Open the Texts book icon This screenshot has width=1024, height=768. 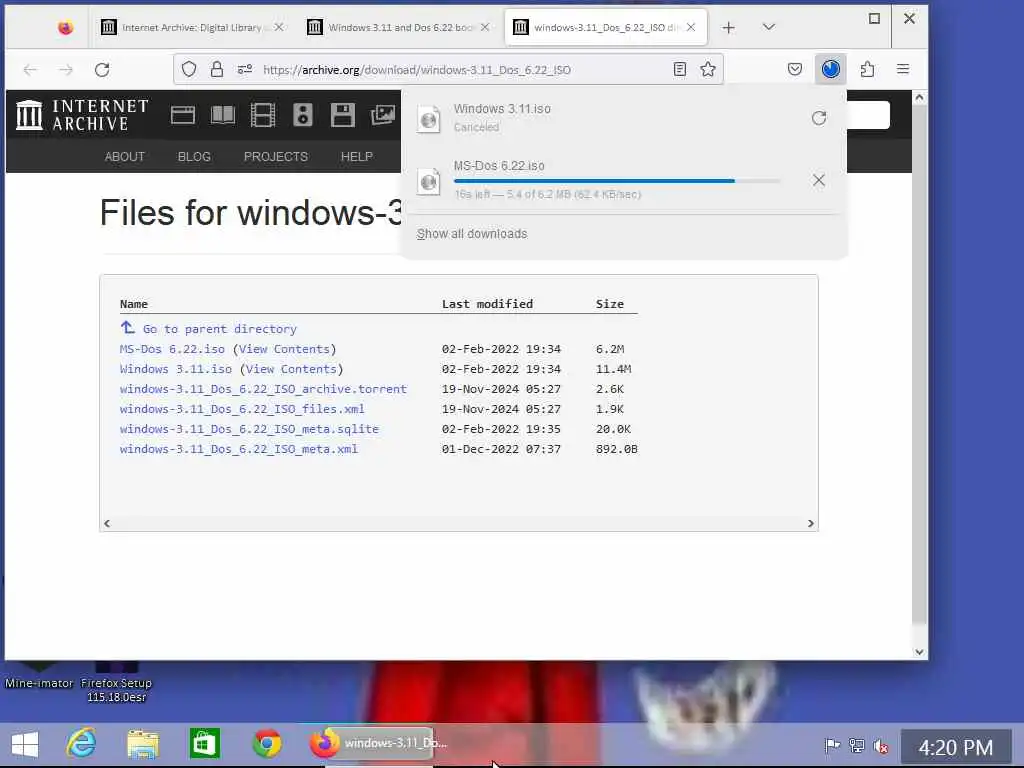coord(223,115)
